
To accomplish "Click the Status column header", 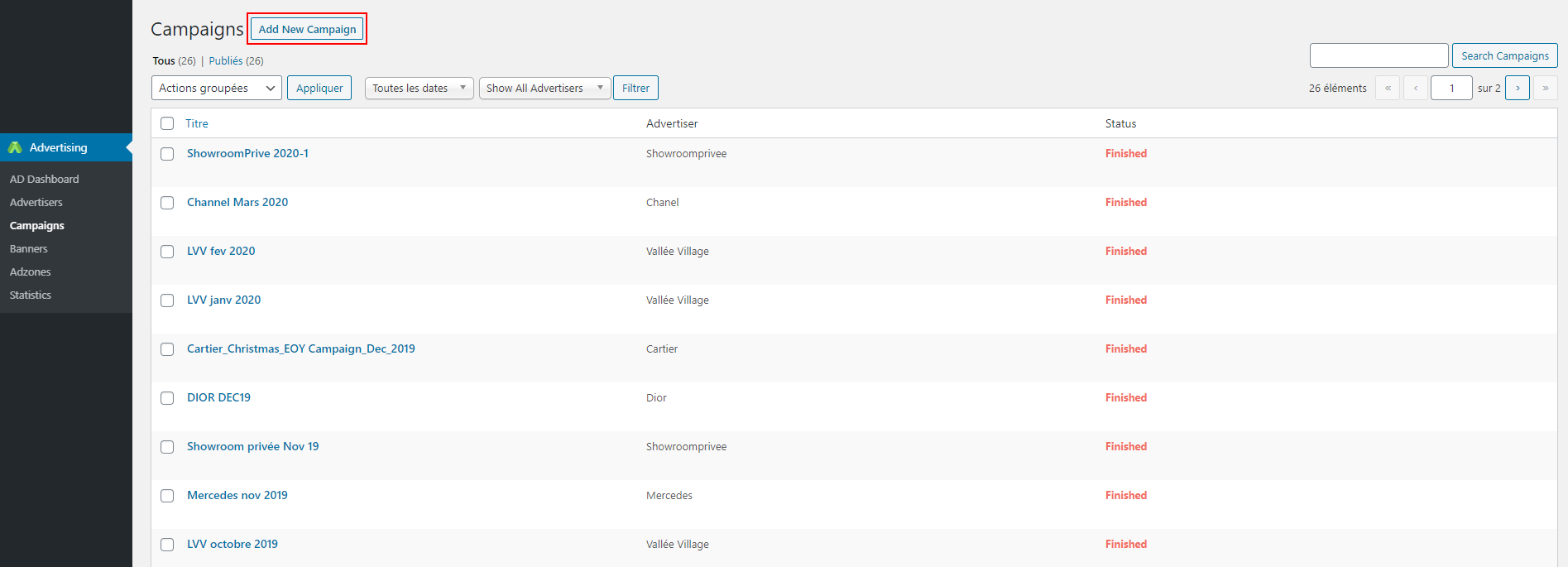I will point(1120,123).
